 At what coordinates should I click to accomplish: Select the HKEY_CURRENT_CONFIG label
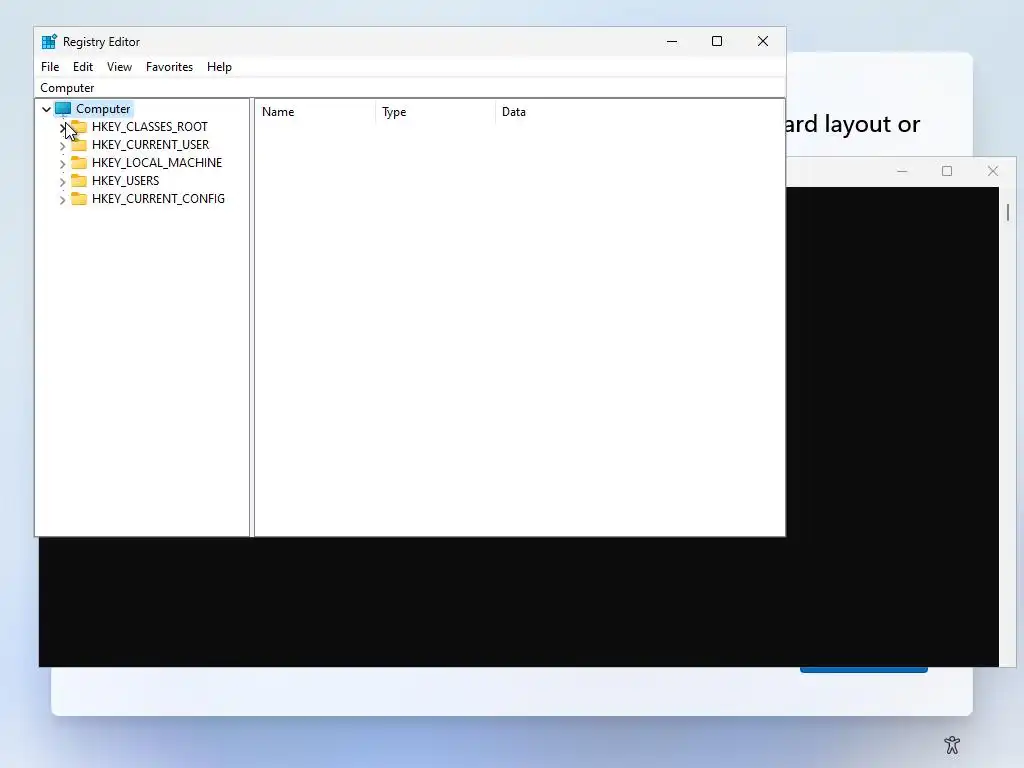click(158, 199)
